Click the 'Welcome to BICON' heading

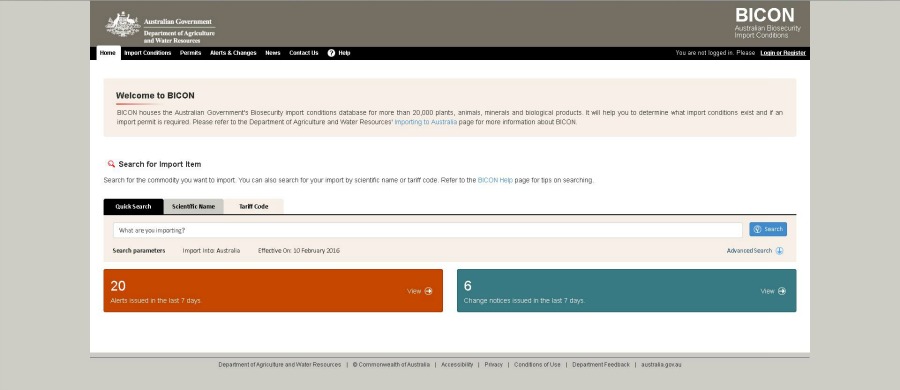(155, 95)
